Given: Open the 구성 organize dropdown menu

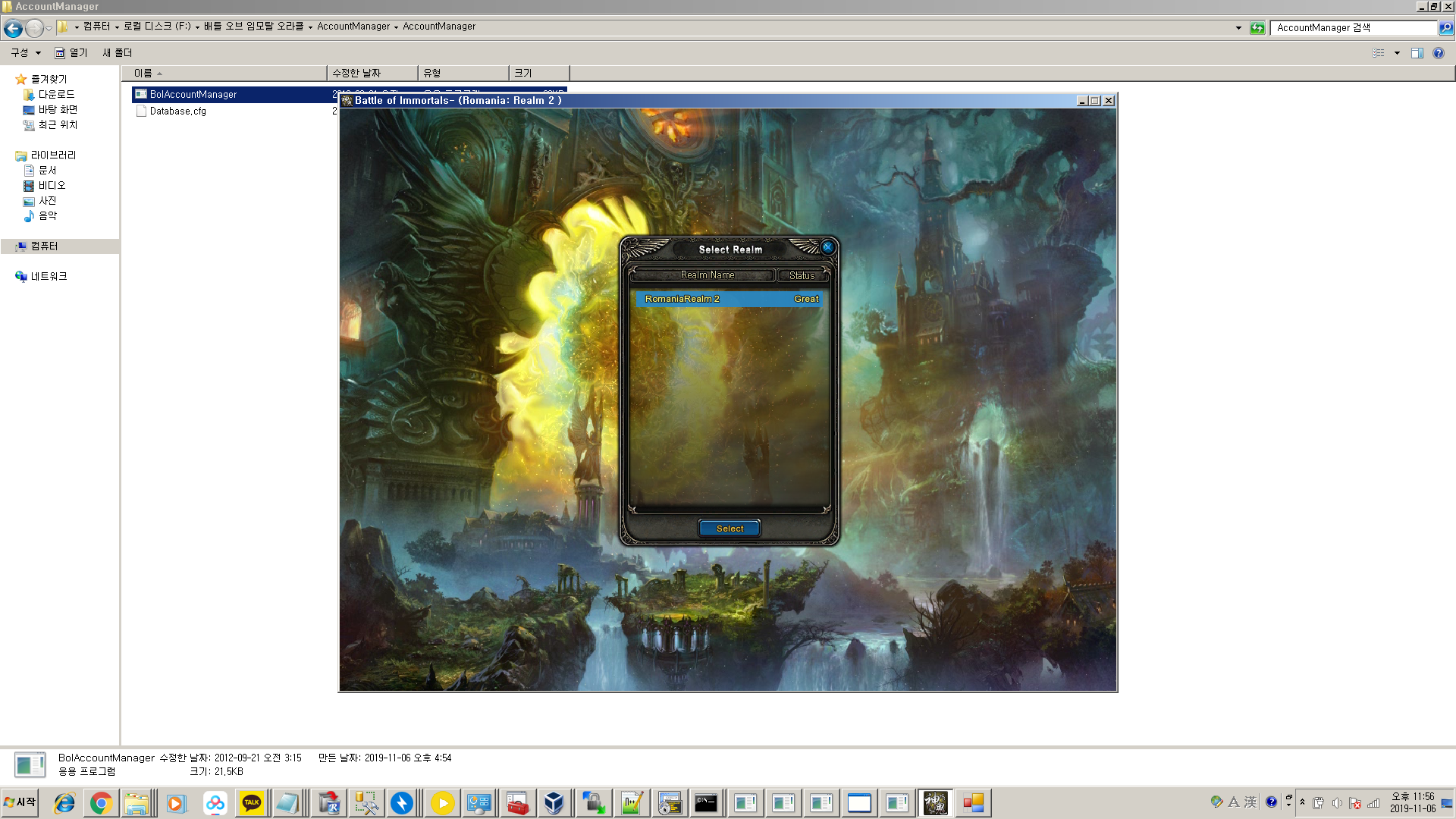Looking at the screenshot, I should click(25, 53).
